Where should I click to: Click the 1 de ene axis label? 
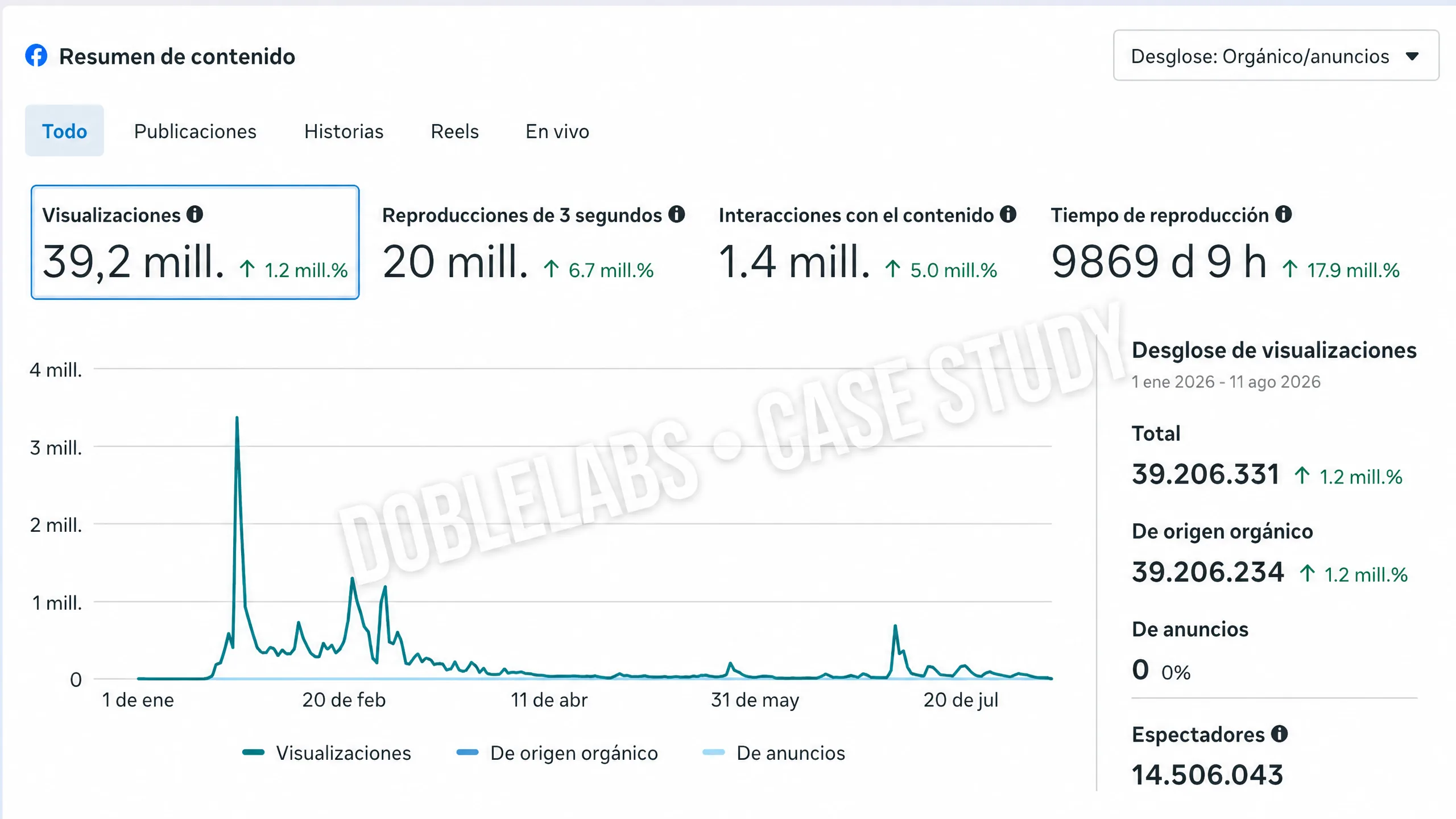(138, 700)
